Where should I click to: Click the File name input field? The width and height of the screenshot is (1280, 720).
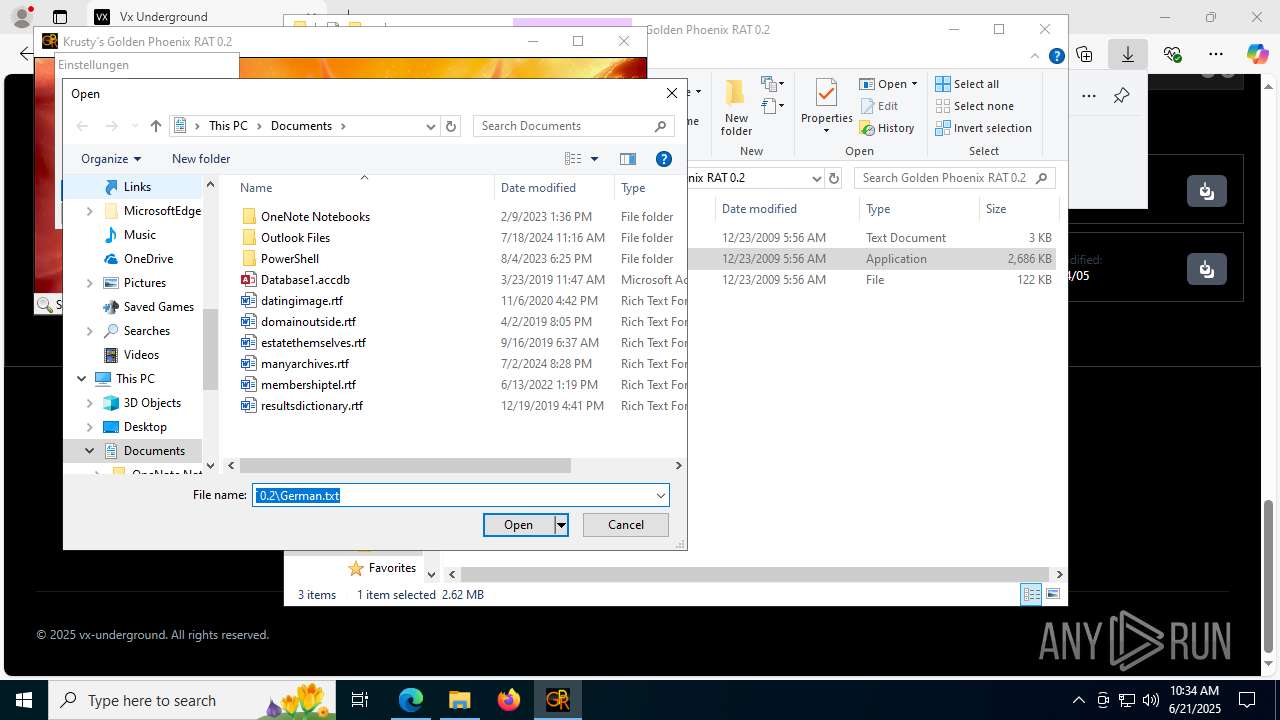coord(452,495)
